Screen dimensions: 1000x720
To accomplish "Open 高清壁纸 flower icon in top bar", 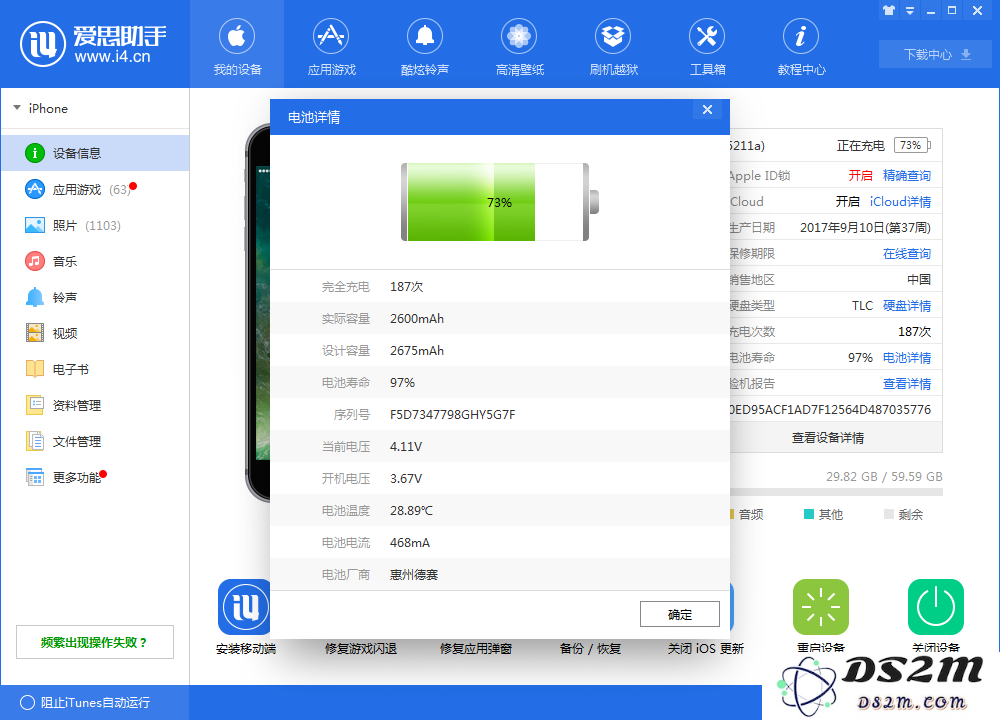I will click(x=519, y=36).
